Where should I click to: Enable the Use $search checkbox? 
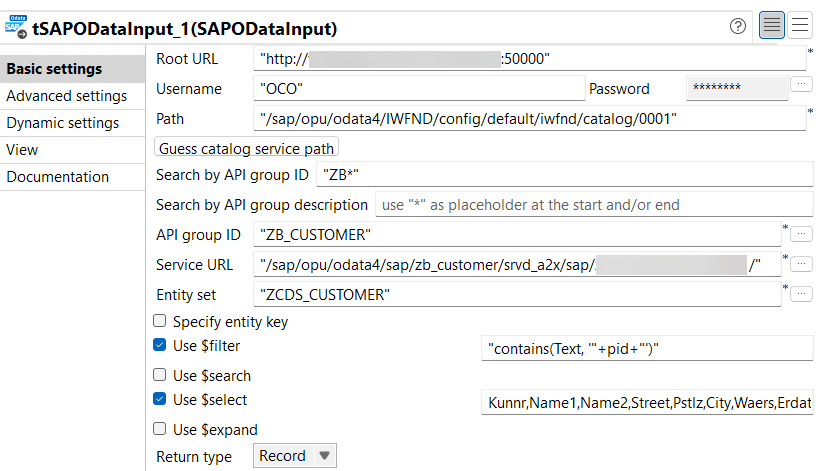click(x=159, y=376)
